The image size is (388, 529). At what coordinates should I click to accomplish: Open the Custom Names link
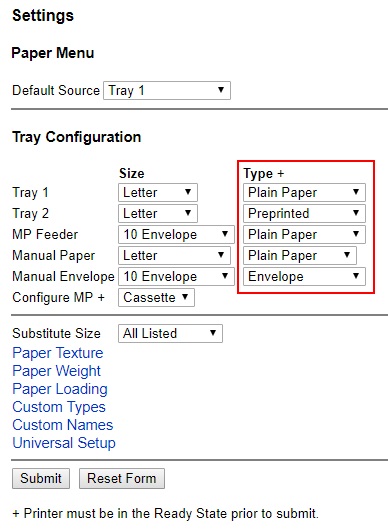[x=62, y=425]
